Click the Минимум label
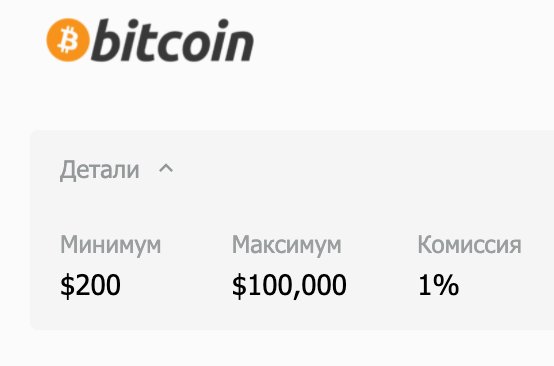Viewport: 554px width, 366px height. [x=111, y=245]
